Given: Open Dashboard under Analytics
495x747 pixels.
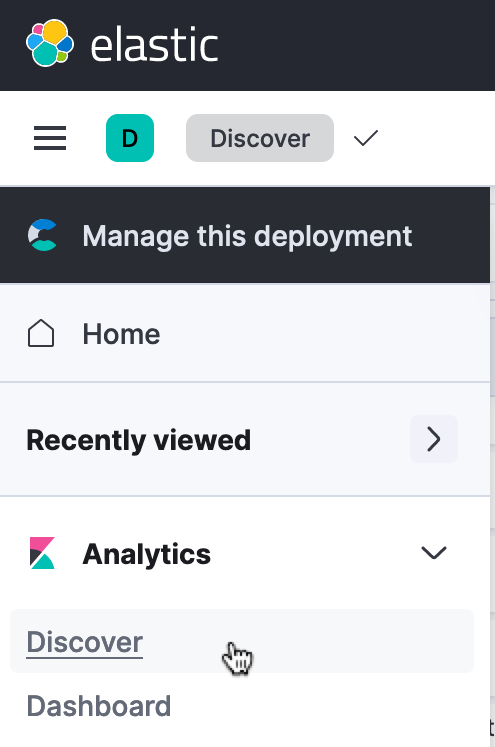Looking at the screenshot, I should point(99,706).
